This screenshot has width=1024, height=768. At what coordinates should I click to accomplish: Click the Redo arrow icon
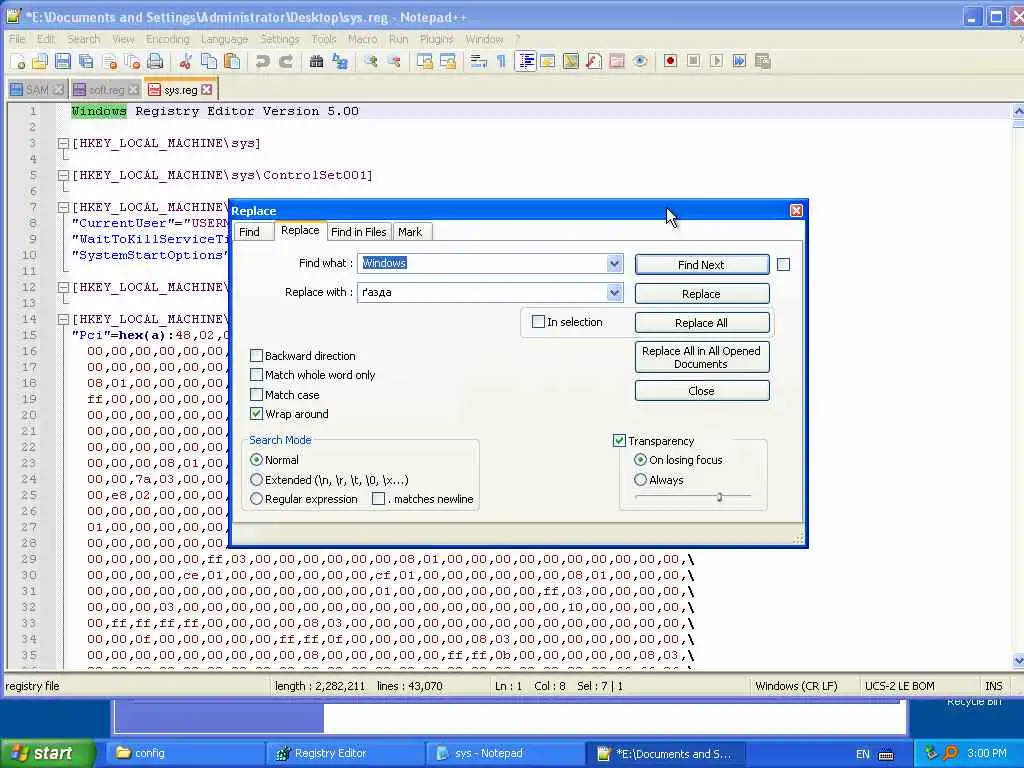pyautogui.click(x=286, y=61)
